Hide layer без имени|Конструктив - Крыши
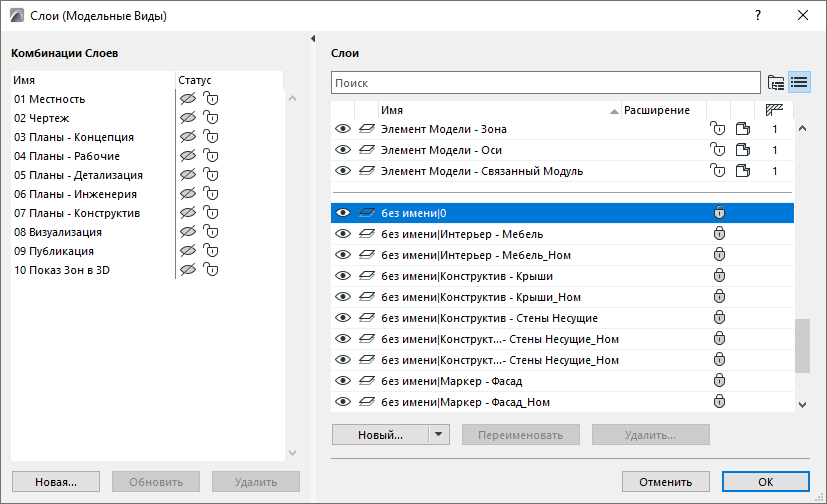Image resolution: width=827 pixels, height=504 pixels. point(343,276)
